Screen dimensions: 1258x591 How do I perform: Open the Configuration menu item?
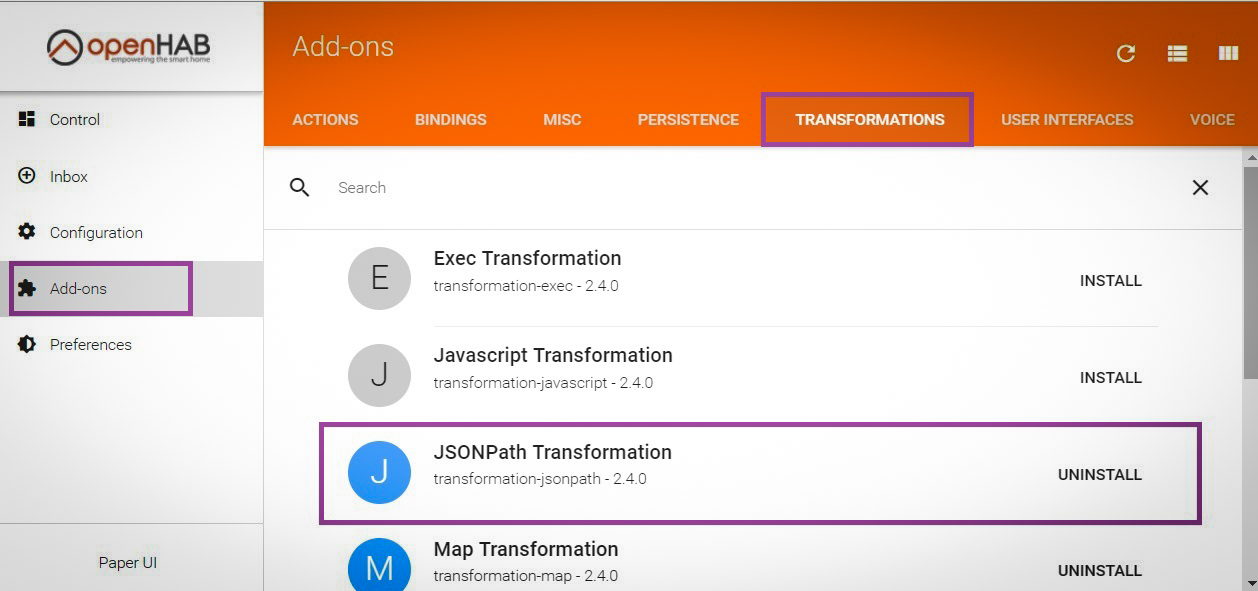[131, 232]
